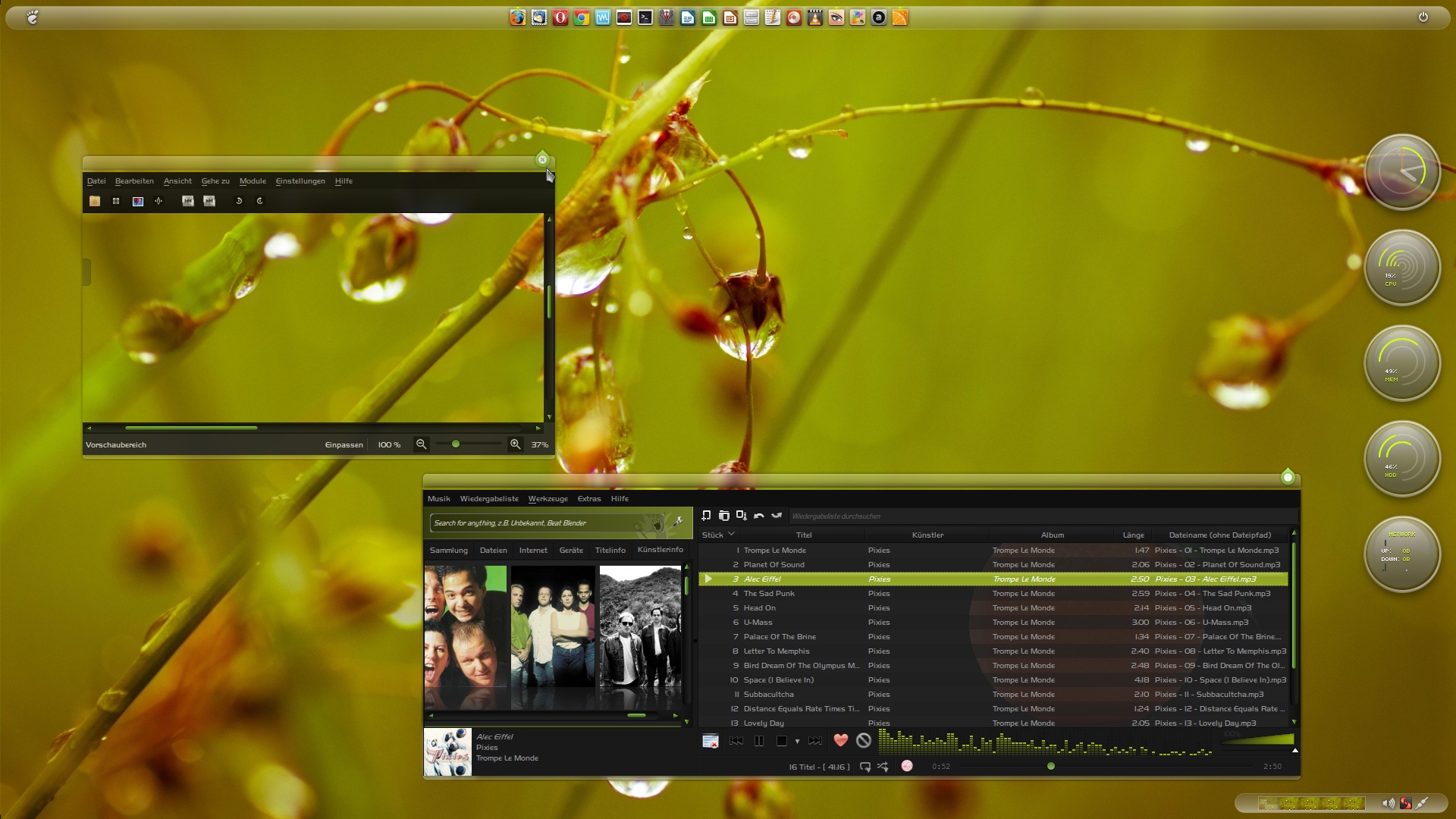1456x819 pixels.
Task: Switch Gwenview to thumbnail grid view
Action: coord(116,201)
